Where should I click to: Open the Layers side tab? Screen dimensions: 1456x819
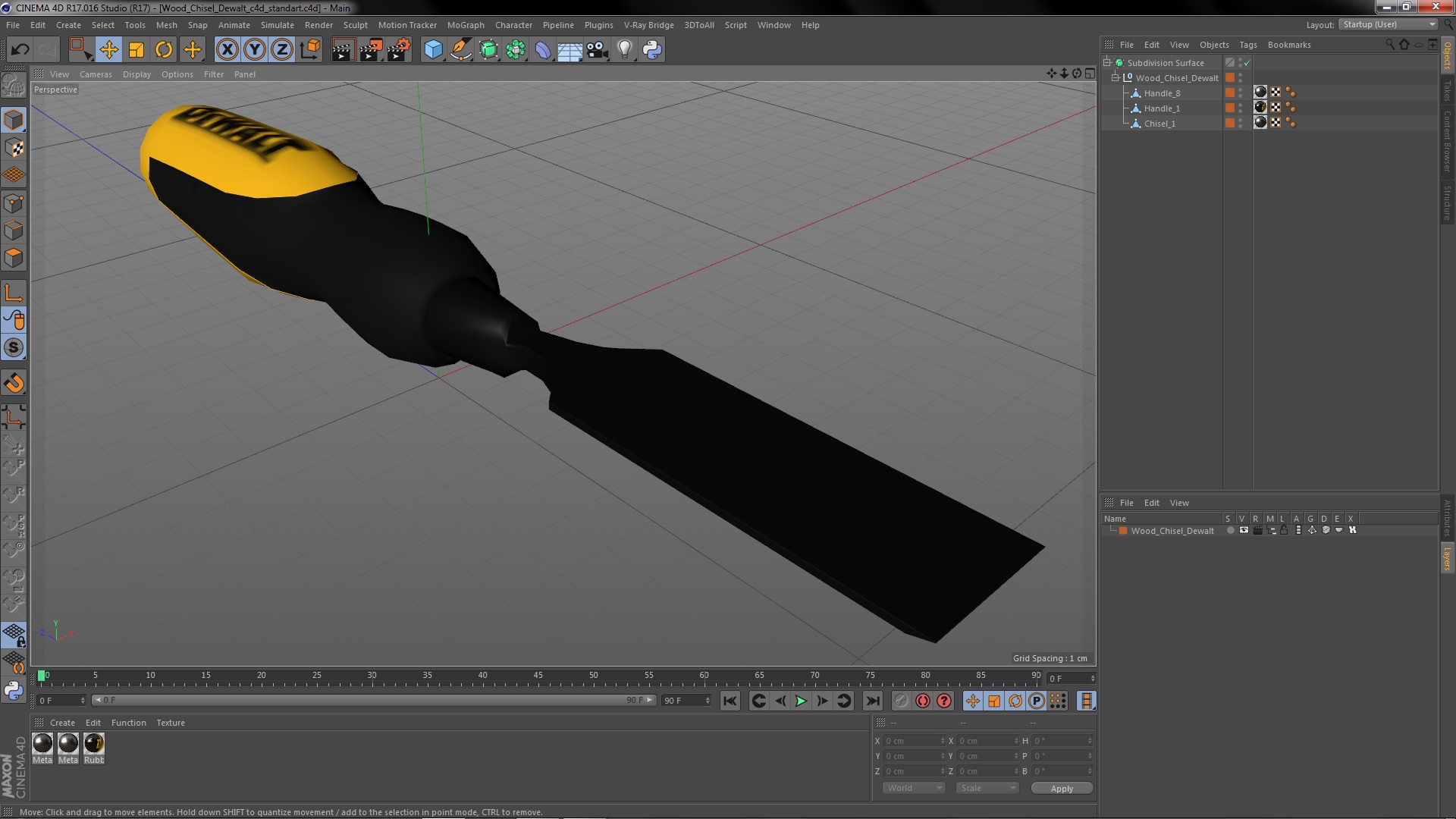1447,559
